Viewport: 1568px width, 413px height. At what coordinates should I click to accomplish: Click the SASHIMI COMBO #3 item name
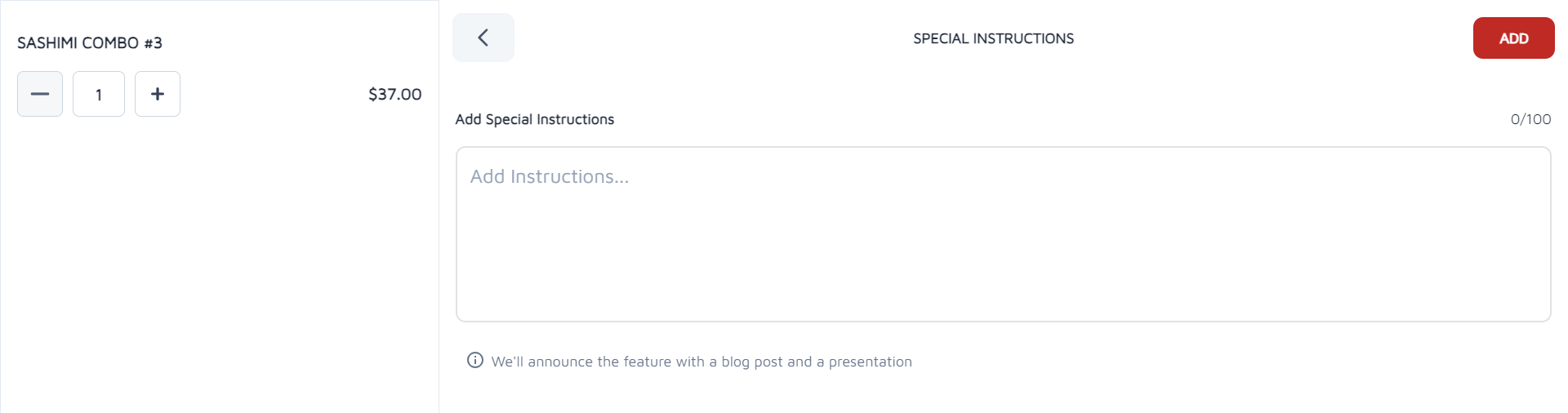90,42
